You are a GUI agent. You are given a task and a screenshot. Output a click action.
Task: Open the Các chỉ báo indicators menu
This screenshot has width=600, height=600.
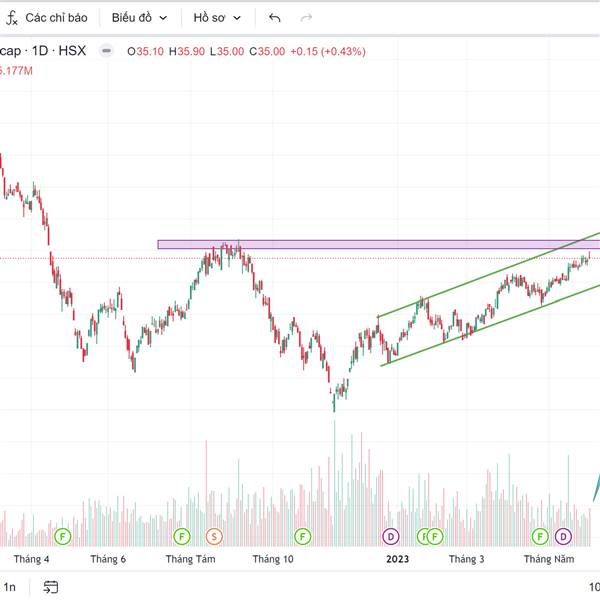pyautogui.click(x=47, y=18)
